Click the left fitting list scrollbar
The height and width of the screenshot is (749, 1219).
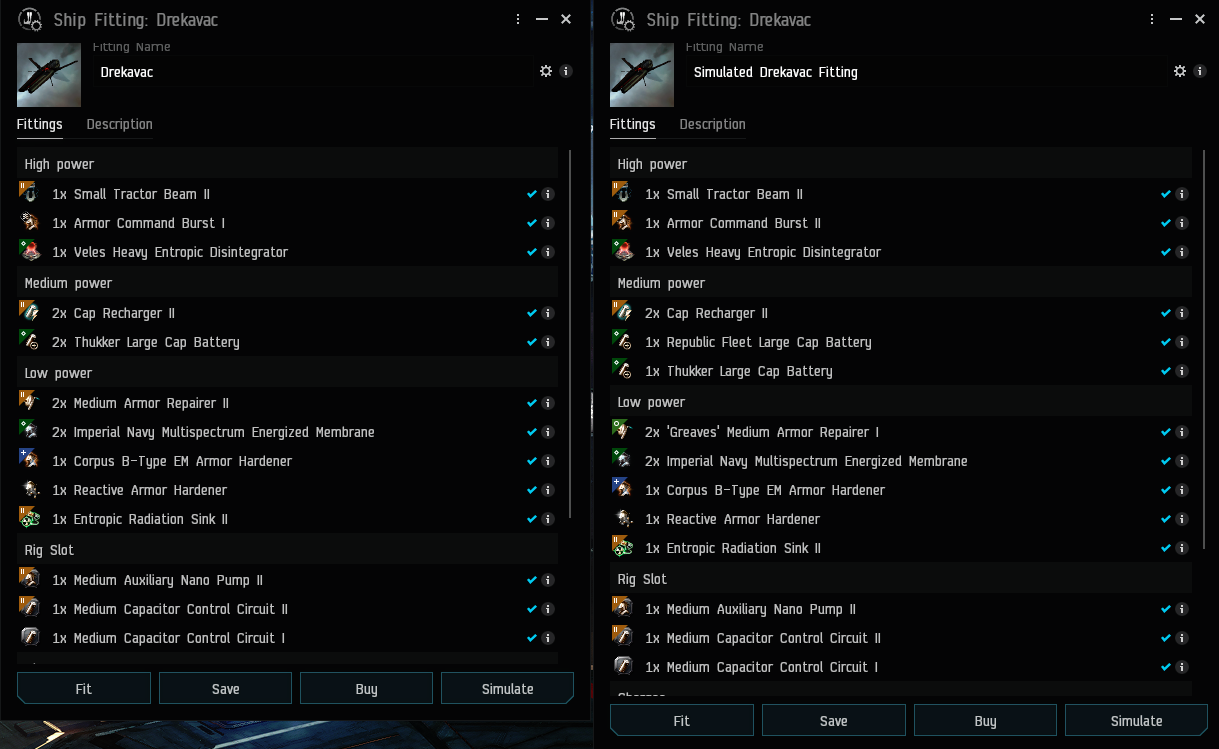point(570,333)
